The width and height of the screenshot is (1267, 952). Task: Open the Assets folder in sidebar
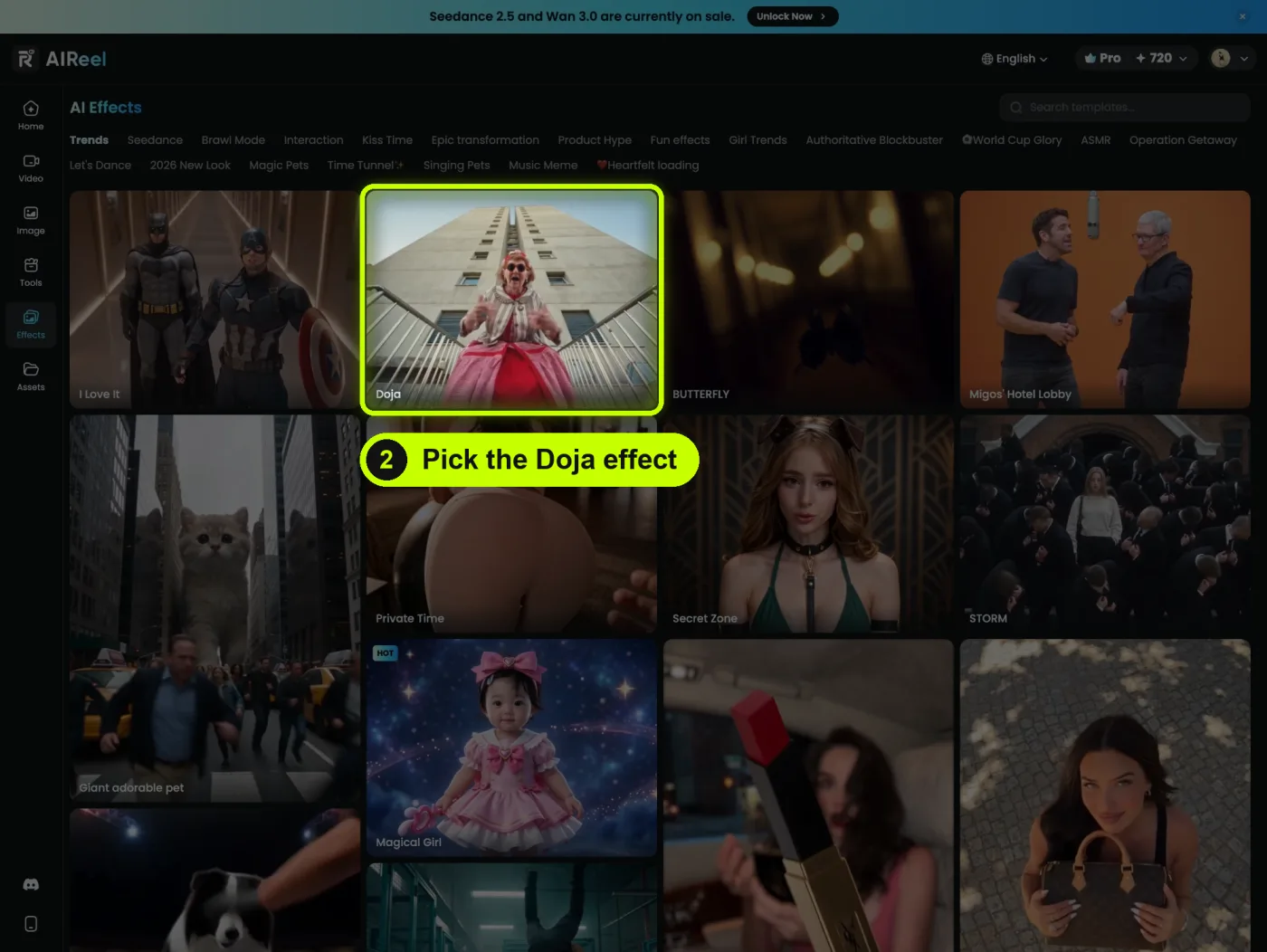pos(31,376)
